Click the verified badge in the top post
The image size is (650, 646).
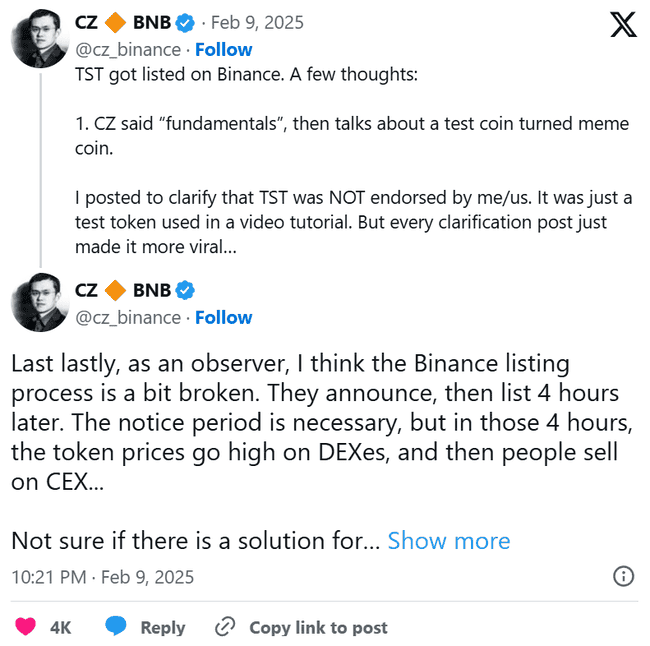185,22
